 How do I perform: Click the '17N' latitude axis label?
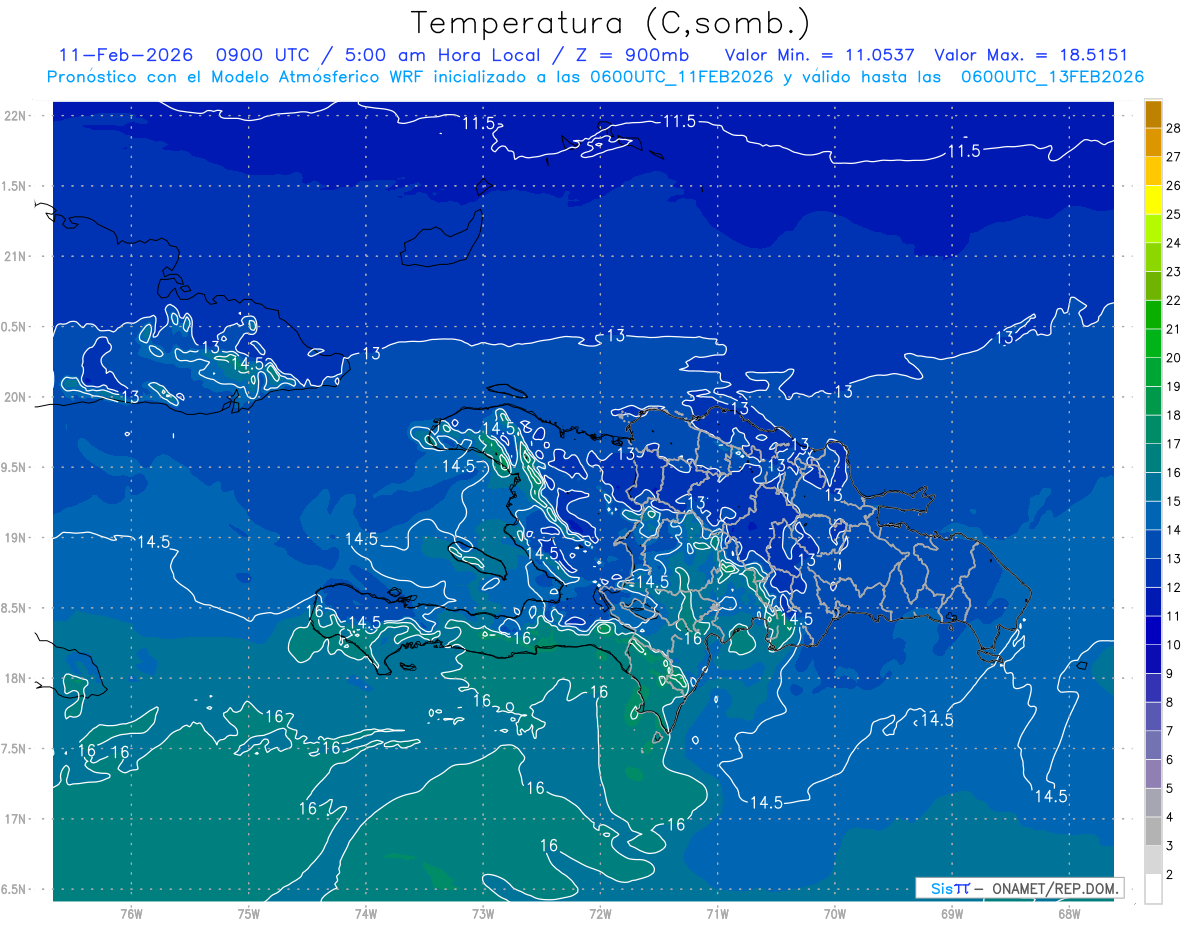tap(16, 819)
